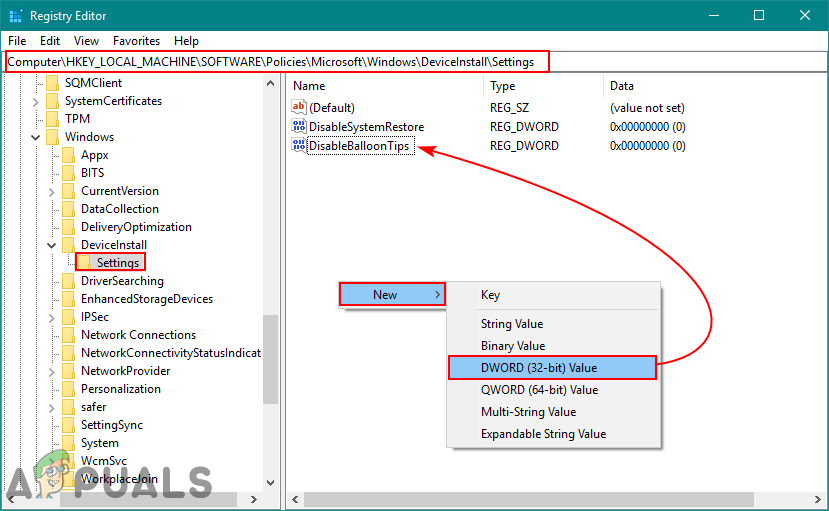This screenshot has width=829, height=511.
Task: Click tree pane horizontal scroll right arrow
Action: (x=254, y=499)
